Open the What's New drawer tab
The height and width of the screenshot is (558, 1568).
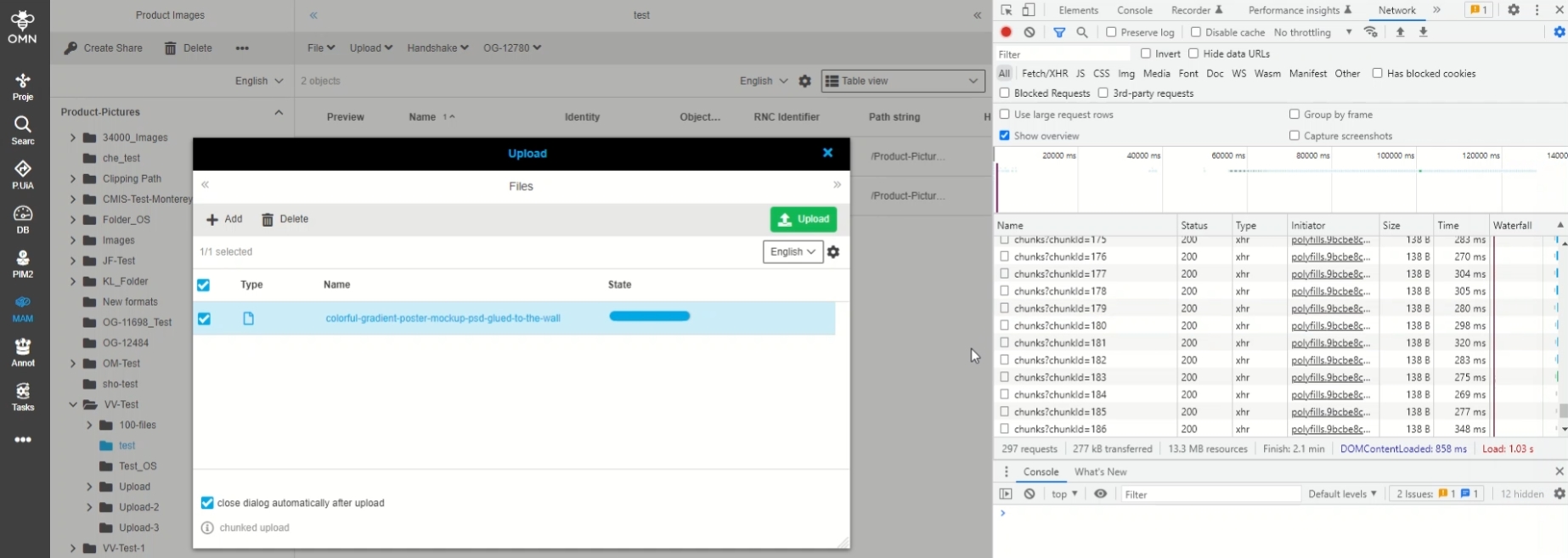pos(1100,471)
